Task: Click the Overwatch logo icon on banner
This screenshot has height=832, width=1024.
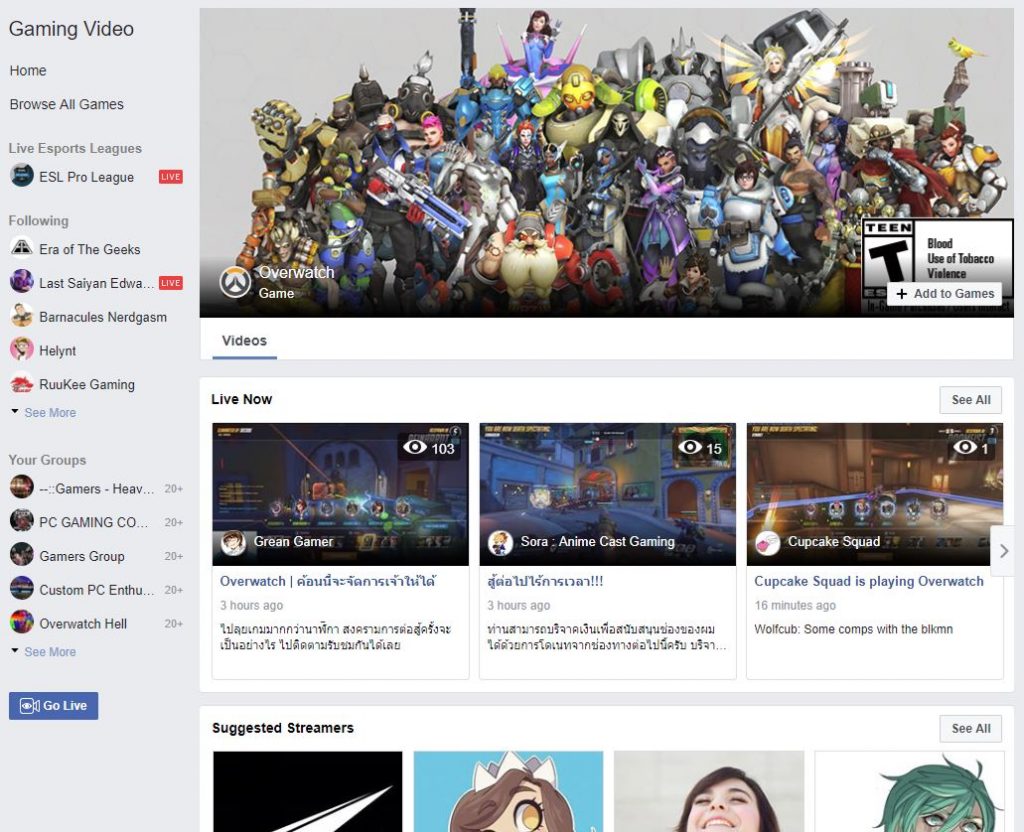Action: tap(235, 283)
